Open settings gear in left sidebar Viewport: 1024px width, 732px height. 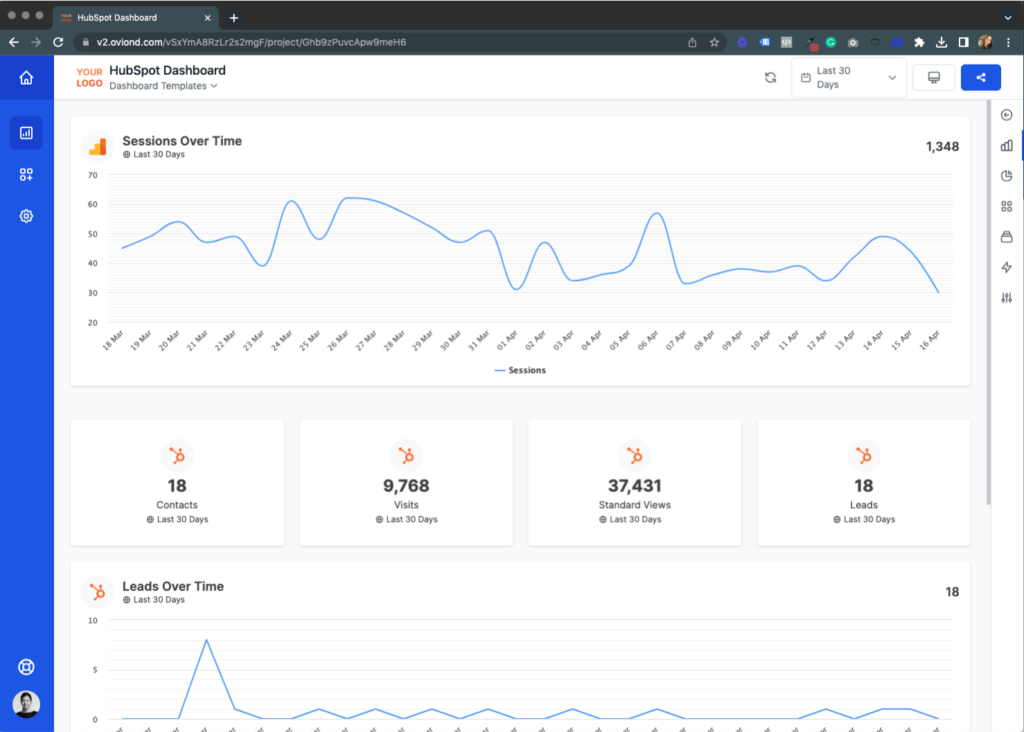click(x=26, y=216)
